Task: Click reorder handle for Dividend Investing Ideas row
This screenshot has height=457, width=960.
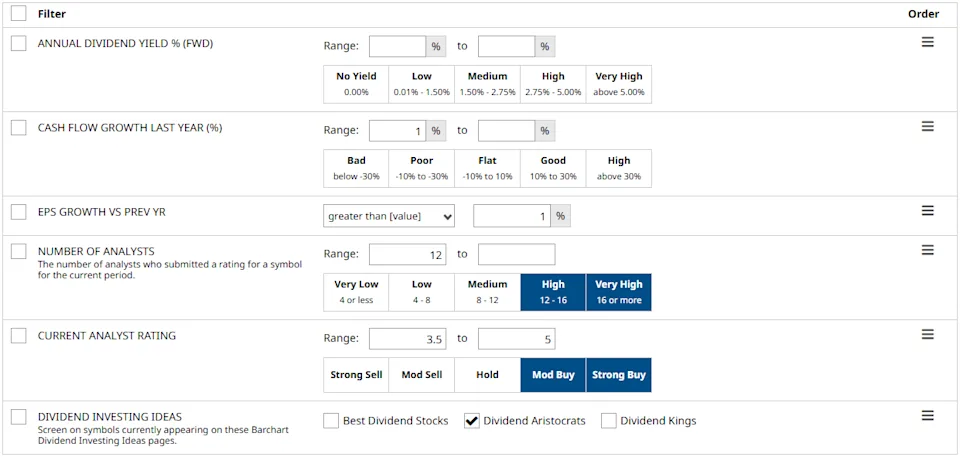Action: point(927,416)
